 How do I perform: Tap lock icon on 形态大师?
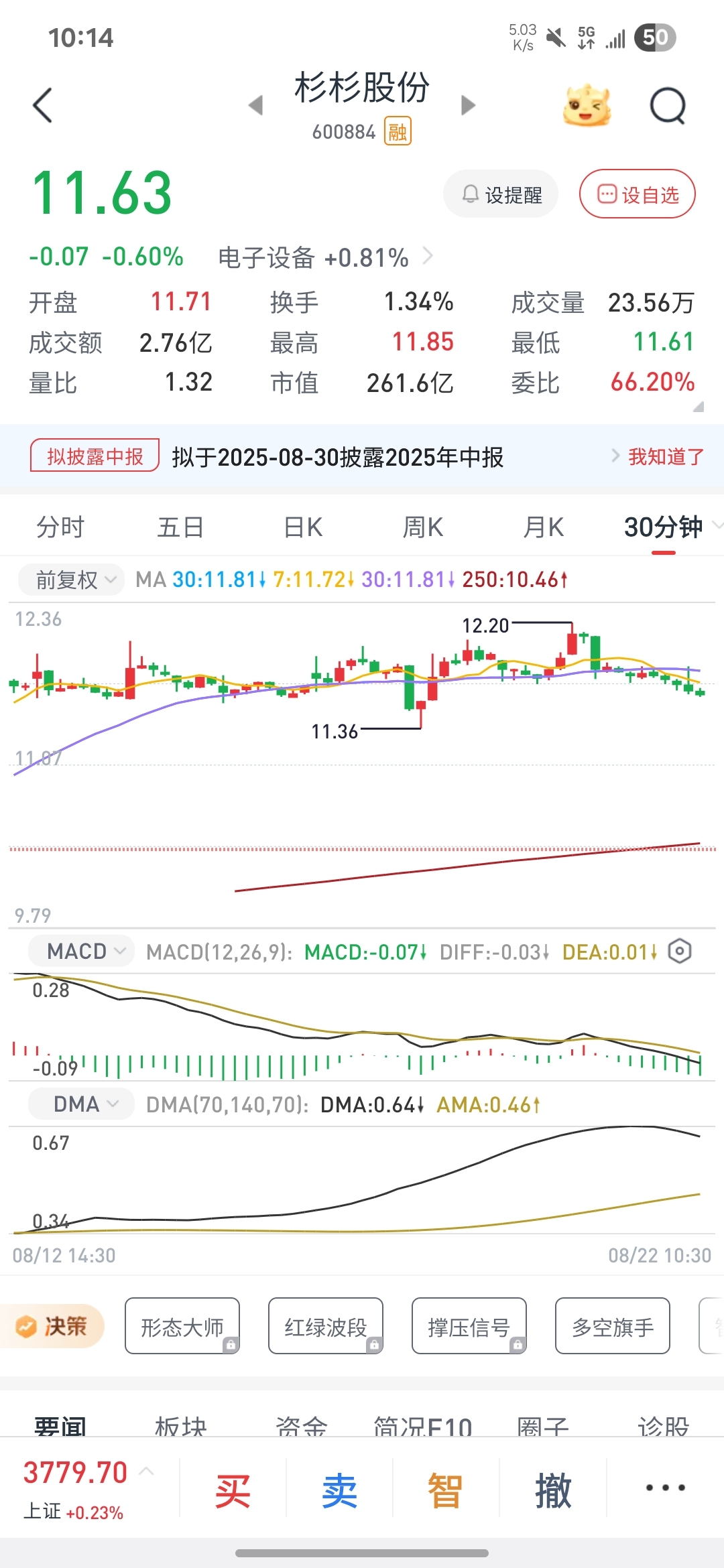point(231,1344)
